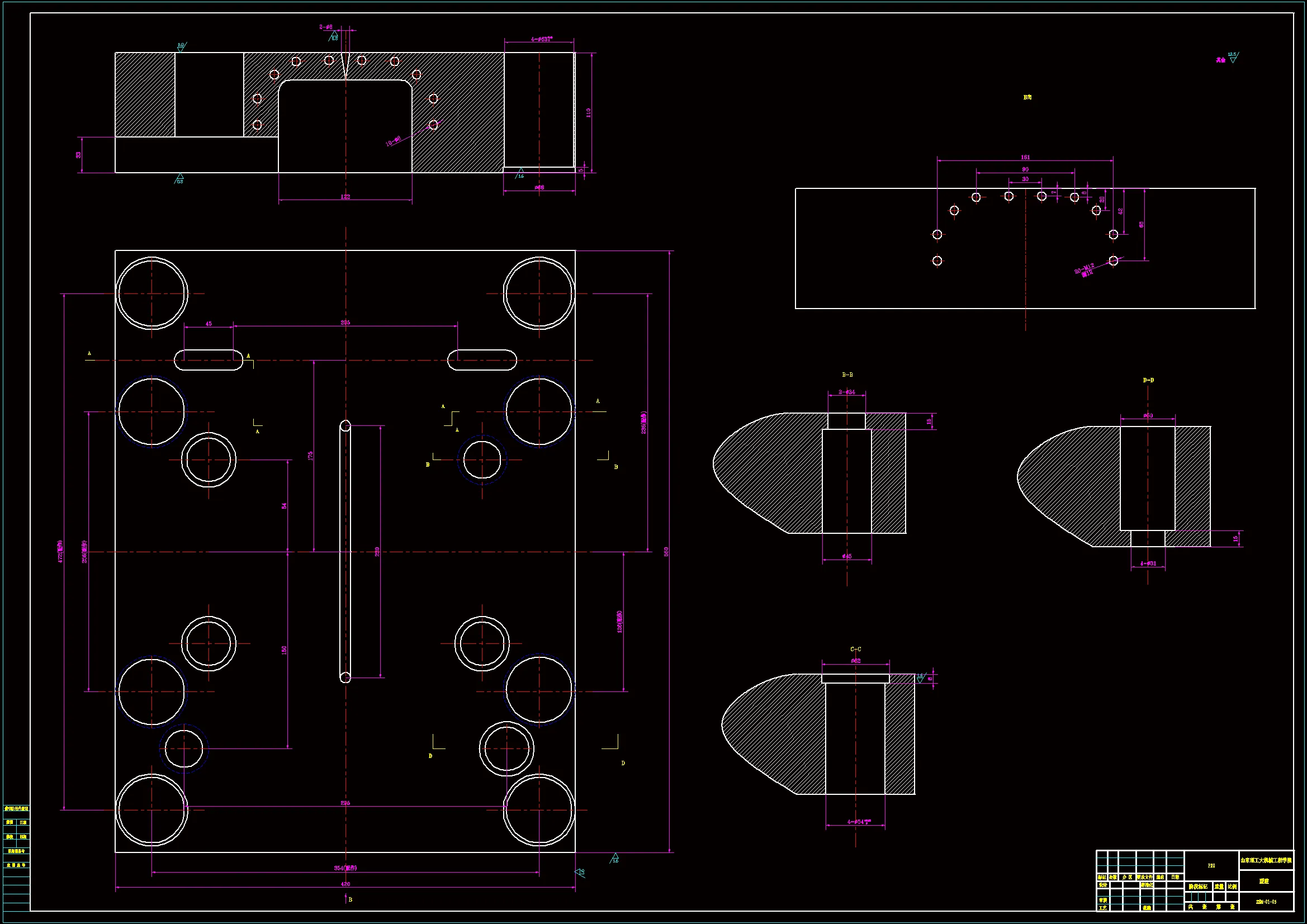
Task: Click the 420 overall width dimension text
Action: click(345, 884)
